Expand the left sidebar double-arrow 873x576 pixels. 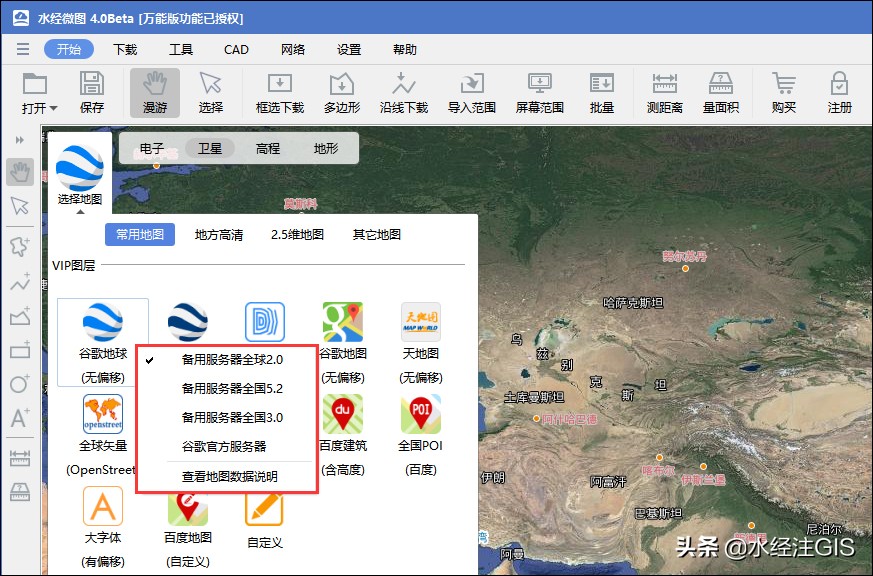pos(20,140)
